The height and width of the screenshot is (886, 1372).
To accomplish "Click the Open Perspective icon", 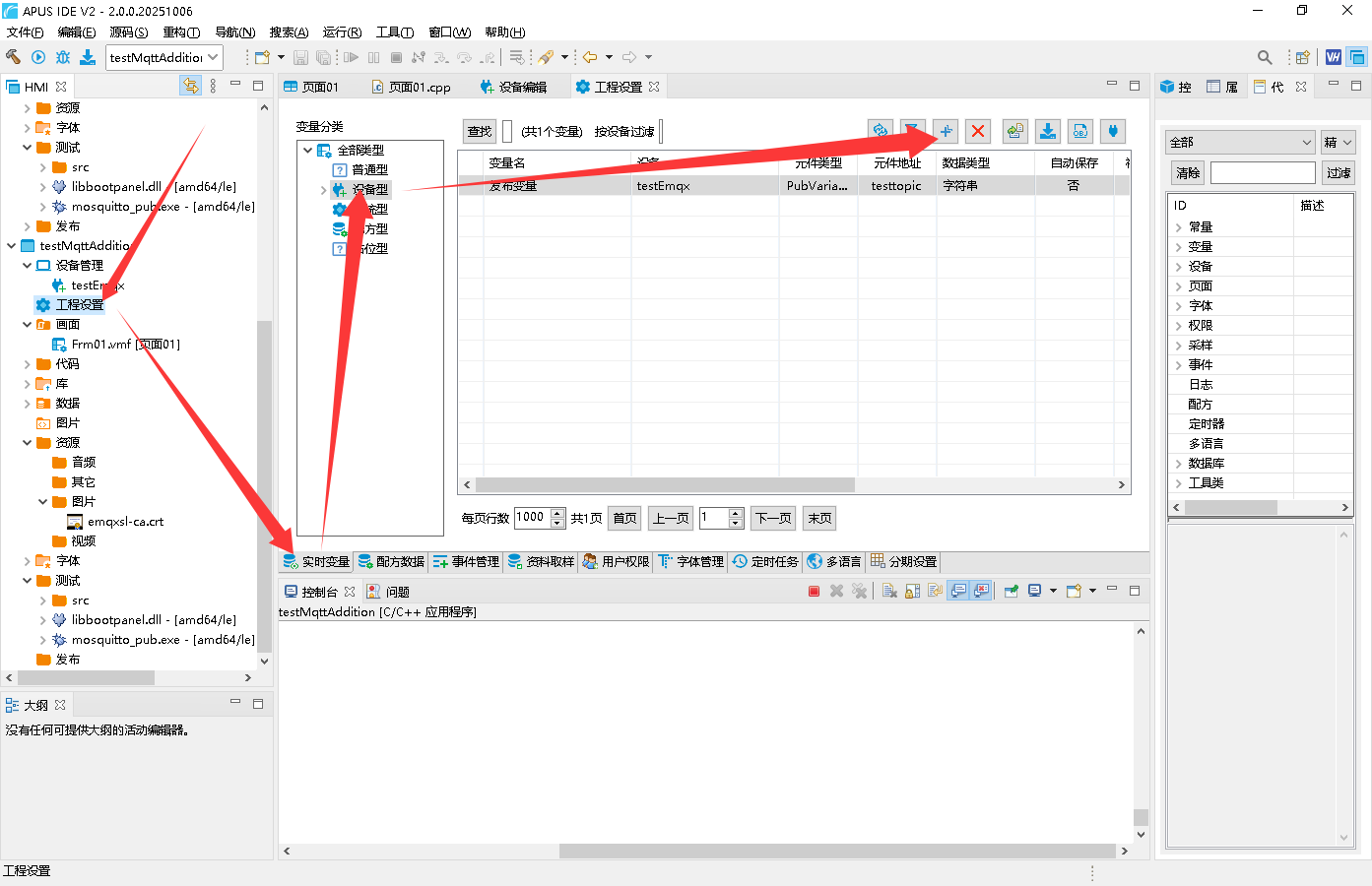I will click(x=1302, y=57).
